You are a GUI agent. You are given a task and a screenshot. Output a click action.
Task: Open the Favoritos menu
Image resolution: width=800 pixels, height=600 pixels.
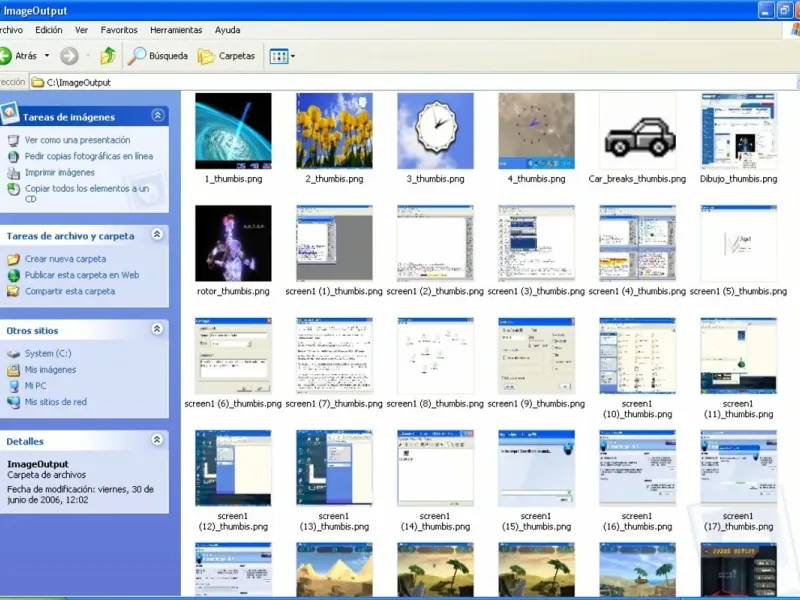coord(119,30)
